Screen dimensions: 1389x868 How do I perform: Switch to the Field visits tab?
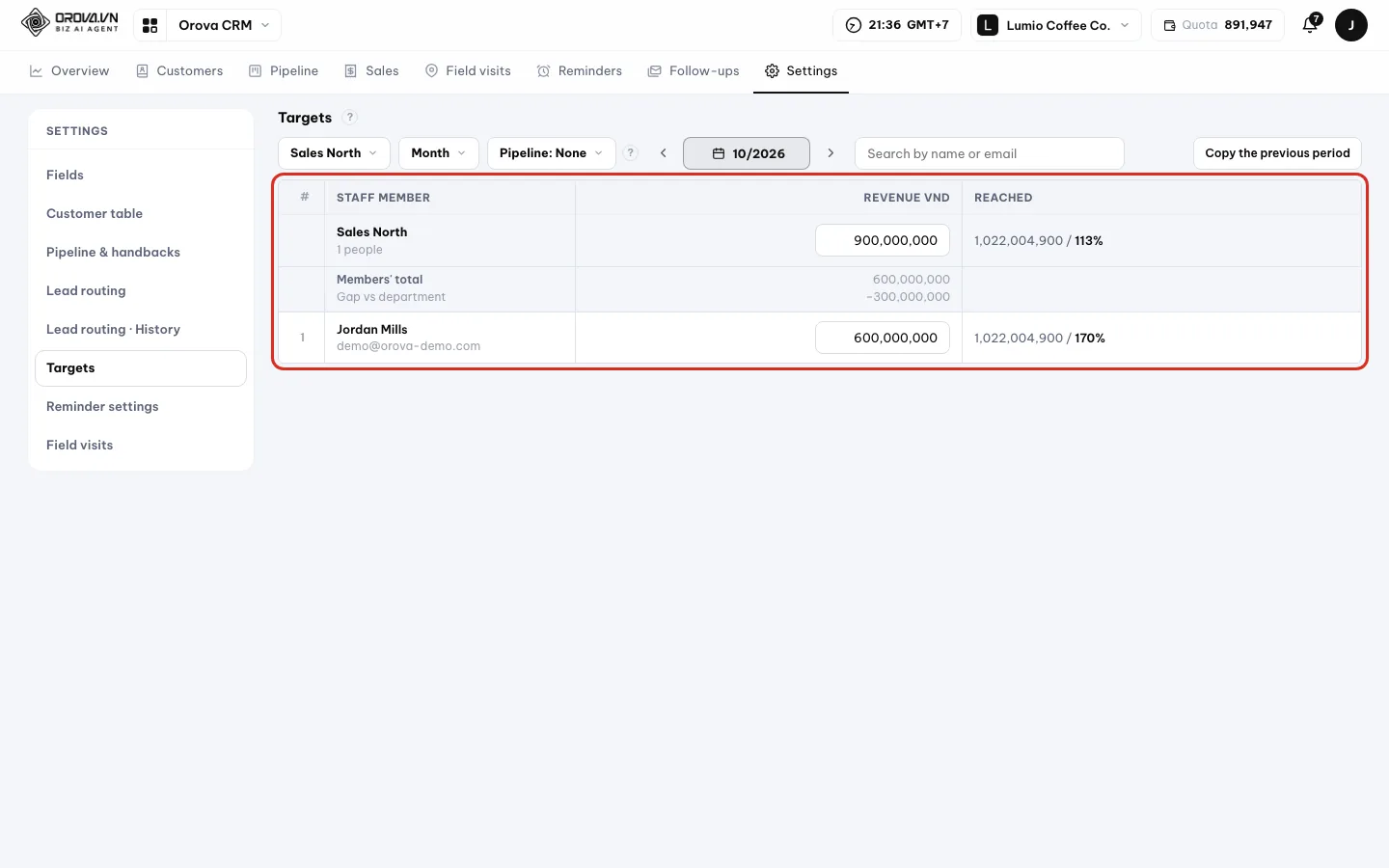click(x=469, y=71)
